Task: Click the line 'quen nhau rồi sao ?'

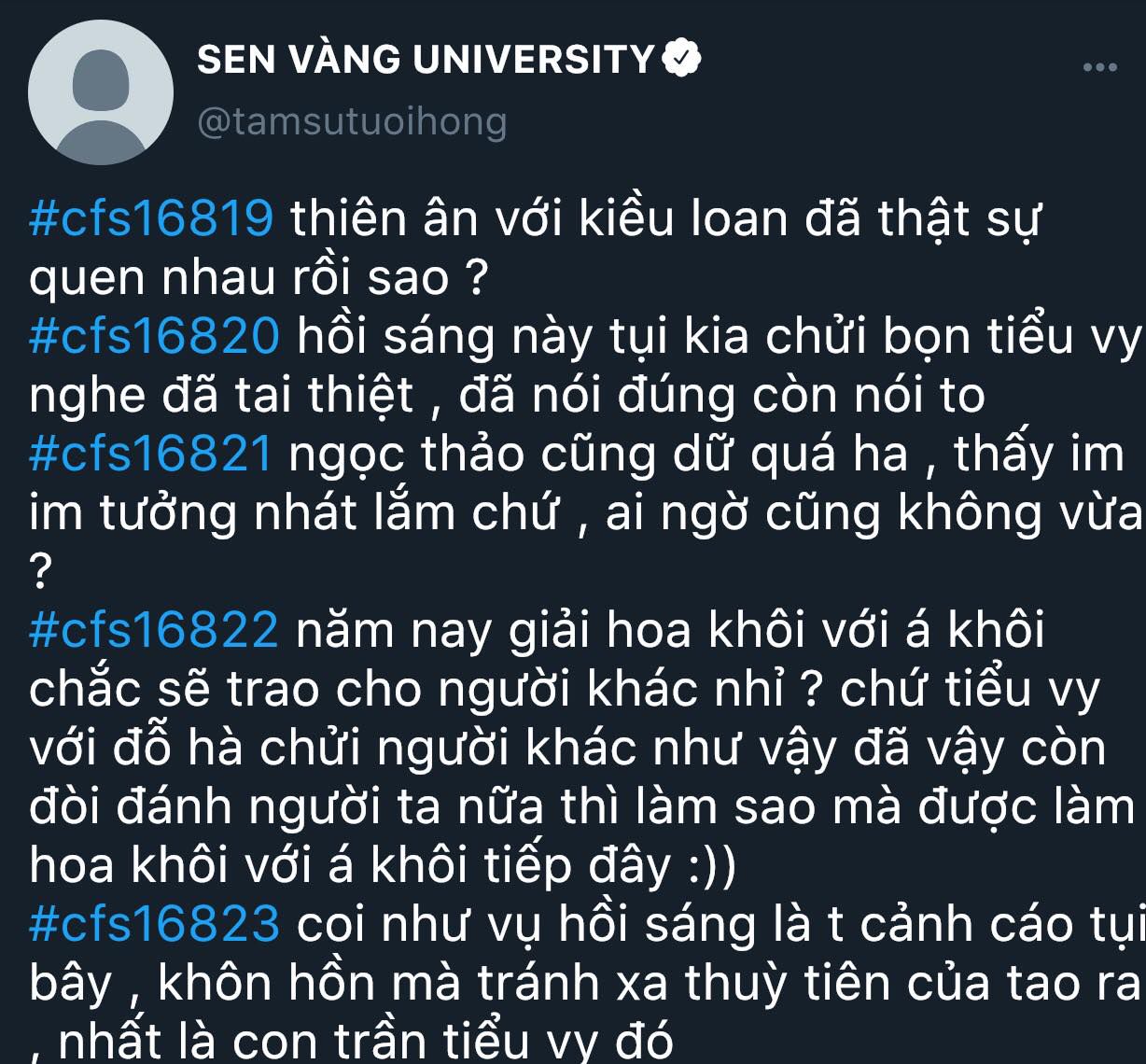Action: tap(259, 279)
